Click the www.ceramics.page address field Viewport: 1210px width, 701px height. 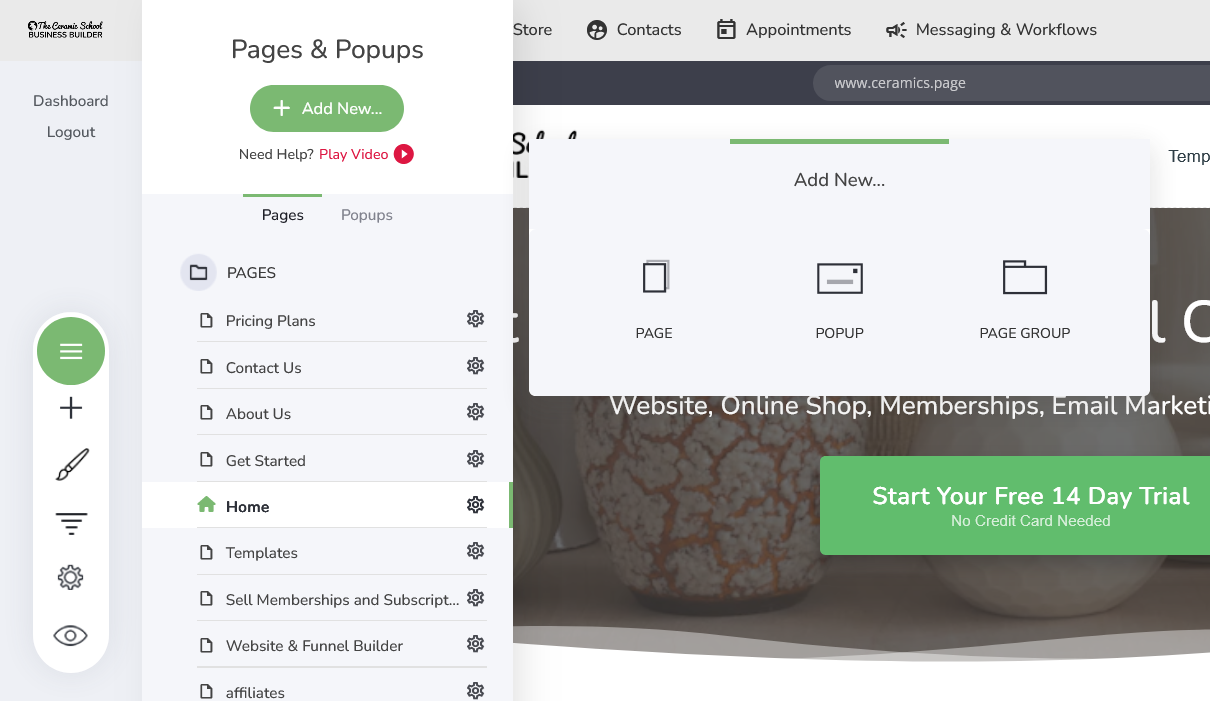pos(1011,83)
